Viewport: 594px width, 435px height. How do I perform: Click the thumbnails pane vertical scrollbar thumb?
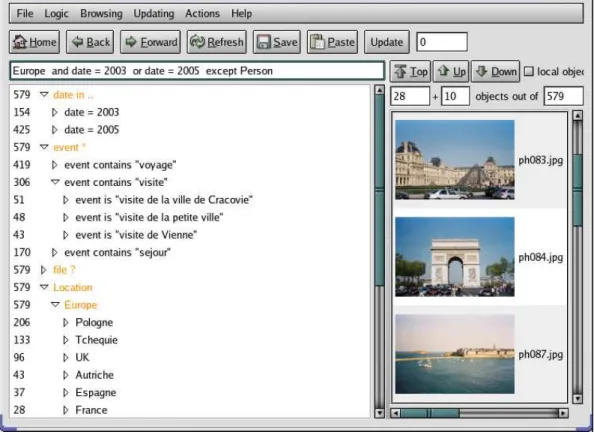point(578,190)
